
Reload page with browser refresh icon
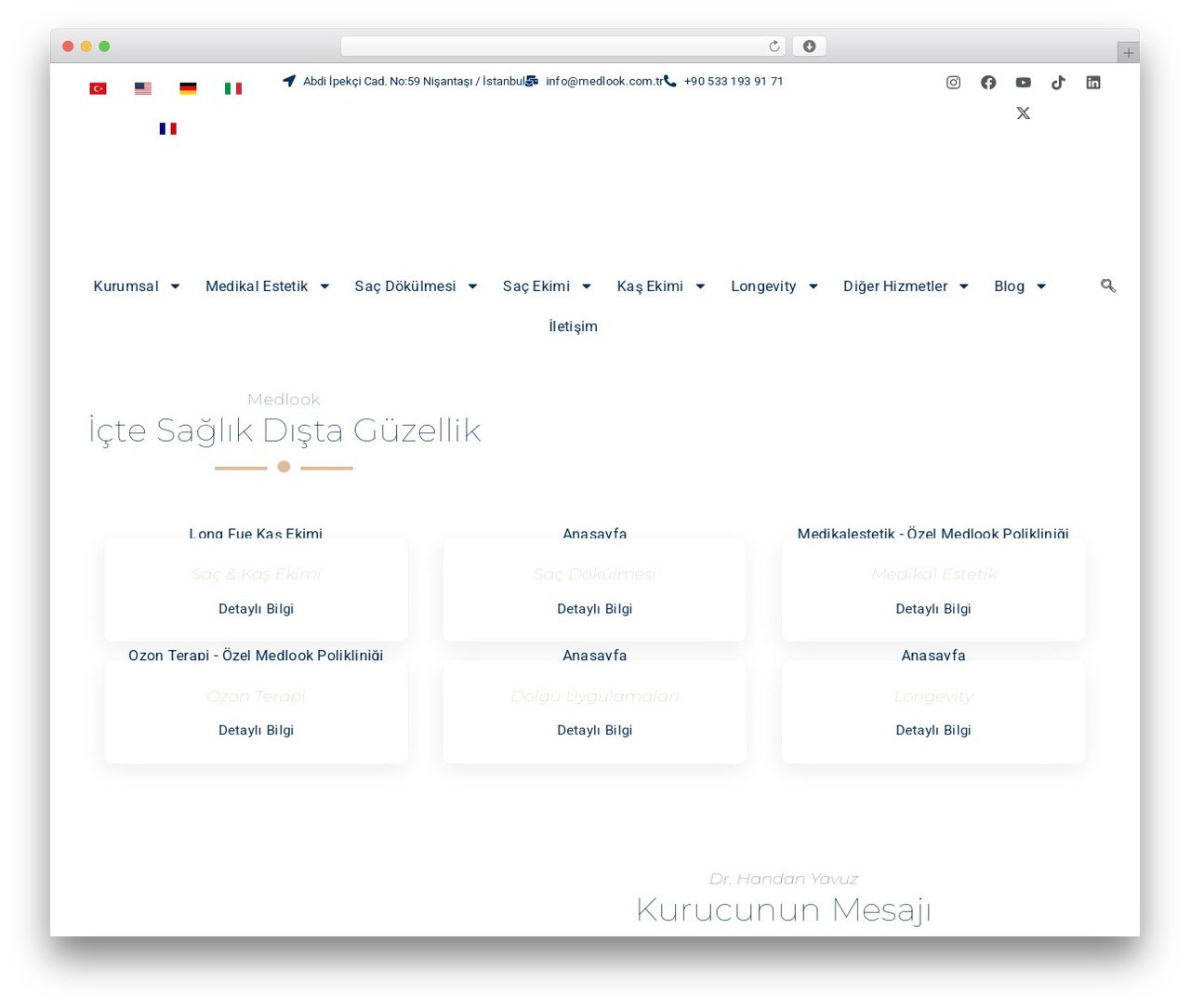pos(774,46)
